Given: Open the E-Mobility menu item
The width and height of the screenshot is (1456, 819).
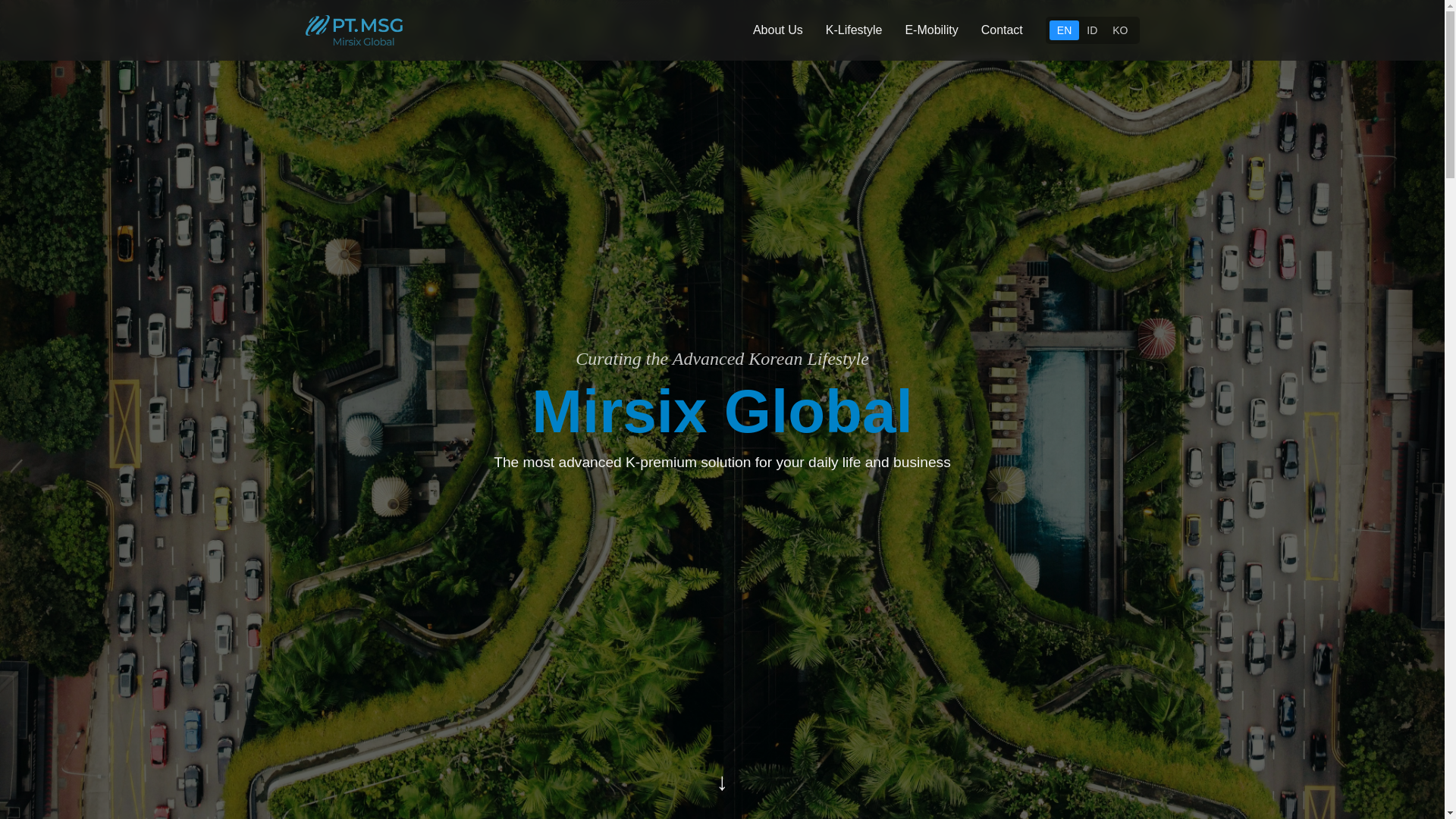Looking at the screenshot, I should click(931, 30).
